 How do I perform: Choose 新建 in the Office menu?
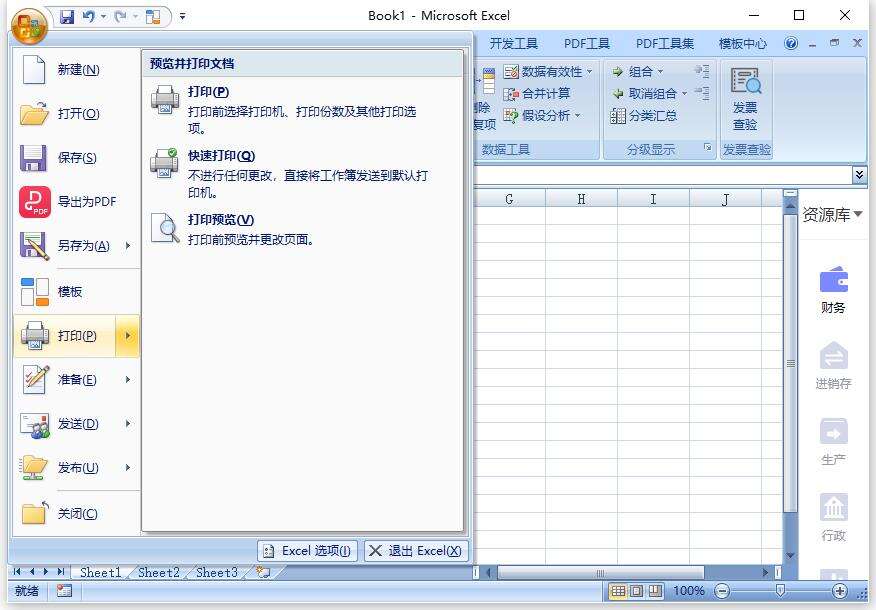coord(77,70)
